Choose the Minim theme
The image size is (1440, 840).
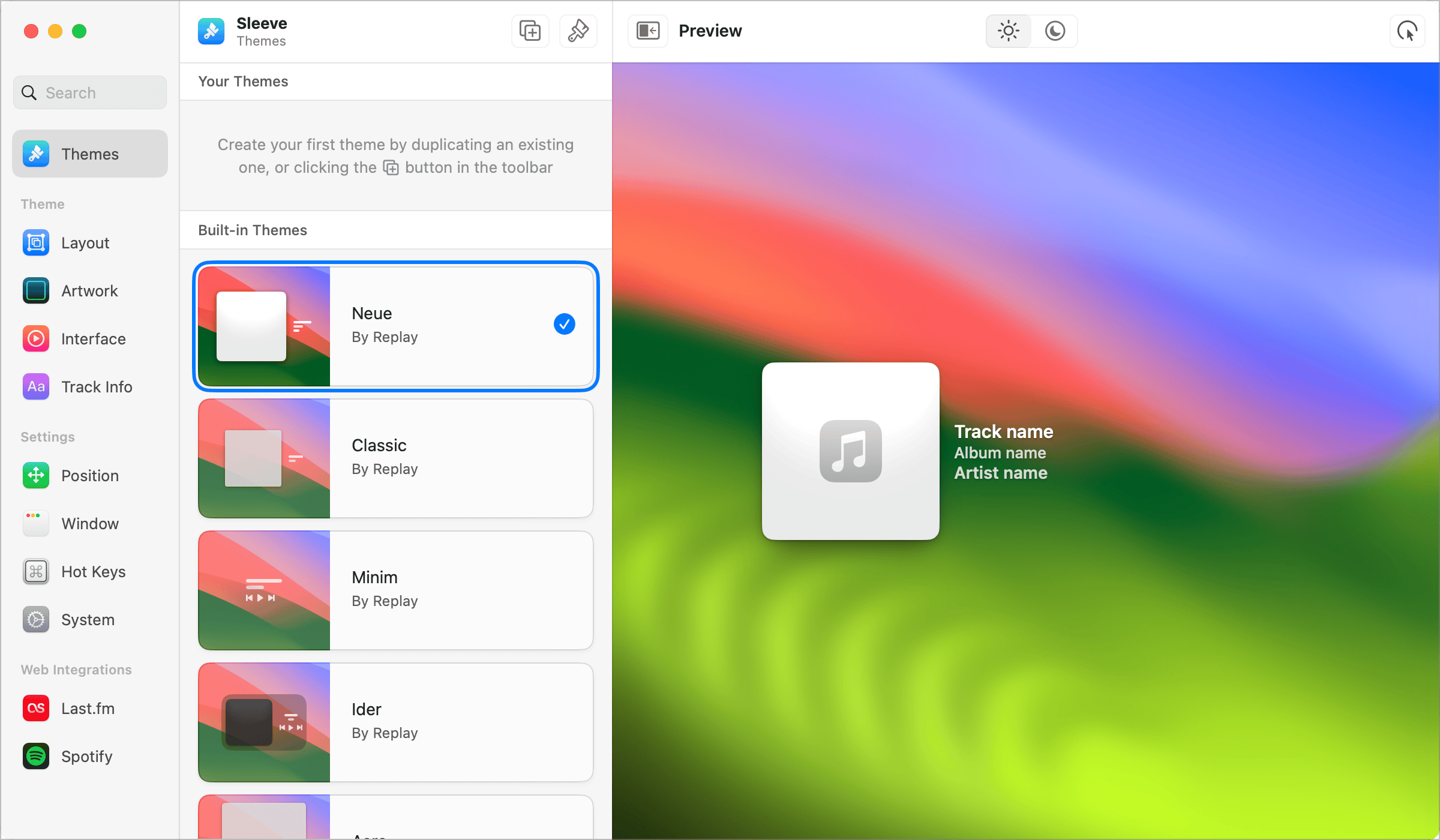click(x=396, y=590)
